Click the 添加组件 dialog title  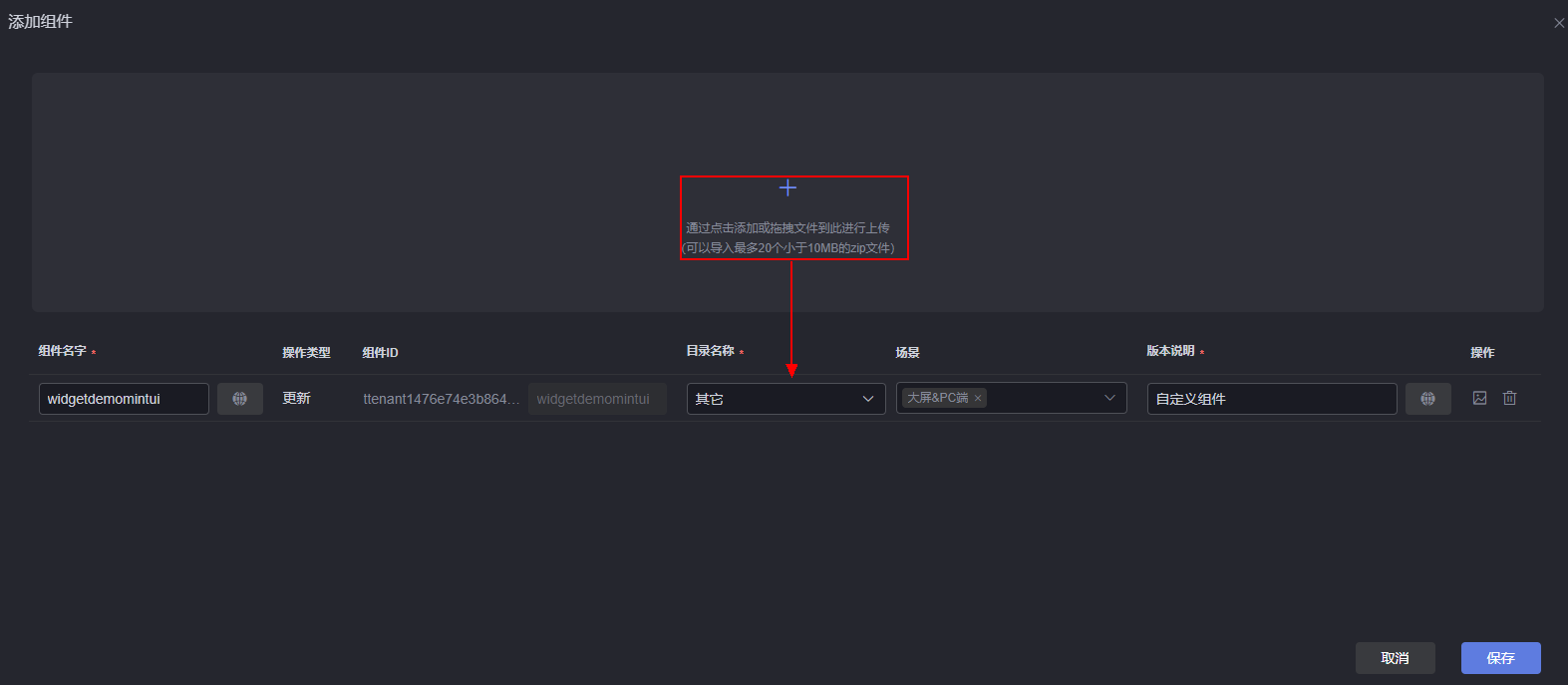40,21
